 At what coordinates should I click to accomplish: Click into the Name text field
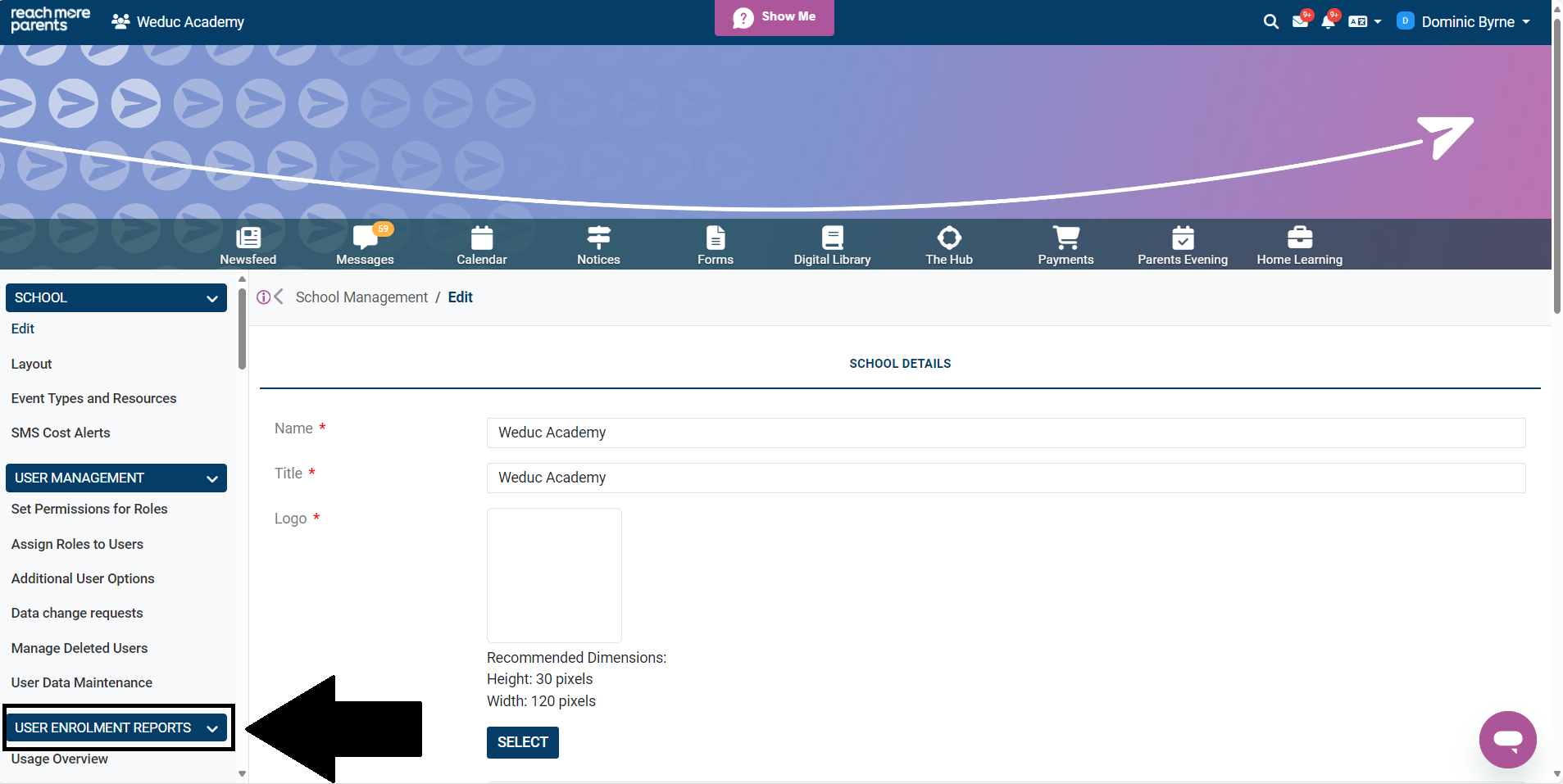click(1006, 433)
